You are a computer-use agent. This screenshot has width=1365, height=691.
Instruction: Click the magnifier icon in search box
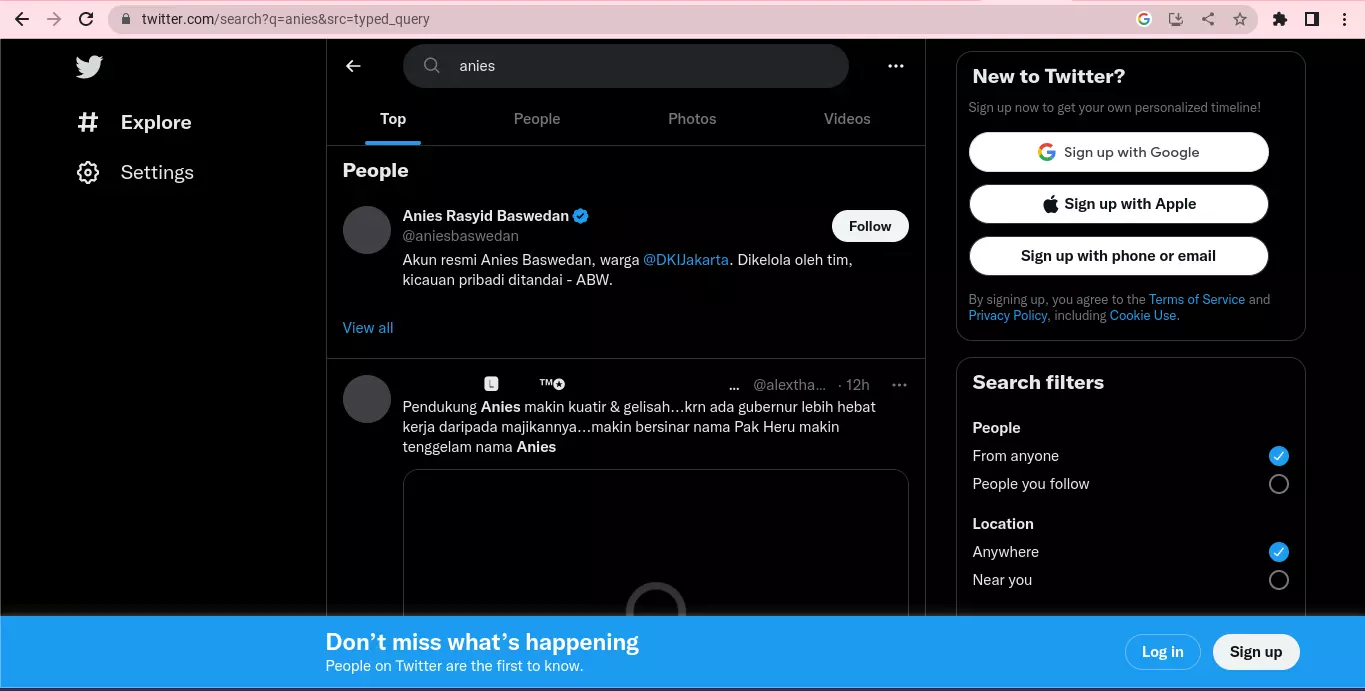pyautogui.click(x=432, y=66)
